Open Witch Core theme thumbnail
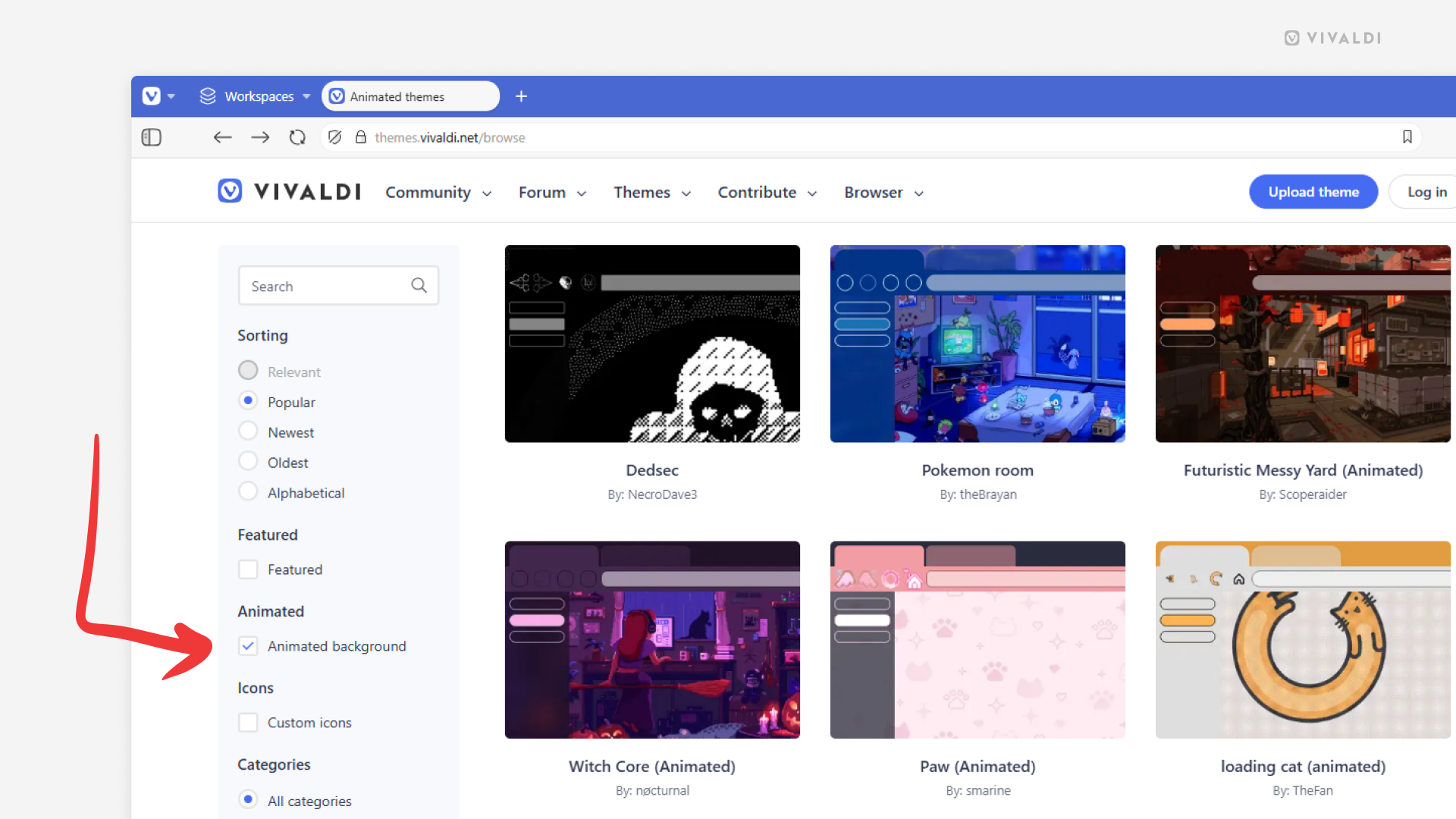 652,639
